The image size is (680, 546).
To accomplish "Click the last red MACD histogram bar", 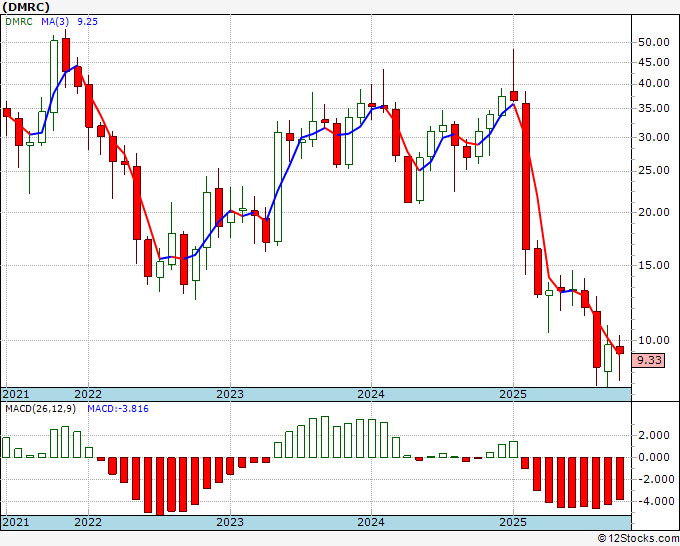I will (x=620, y=478).
